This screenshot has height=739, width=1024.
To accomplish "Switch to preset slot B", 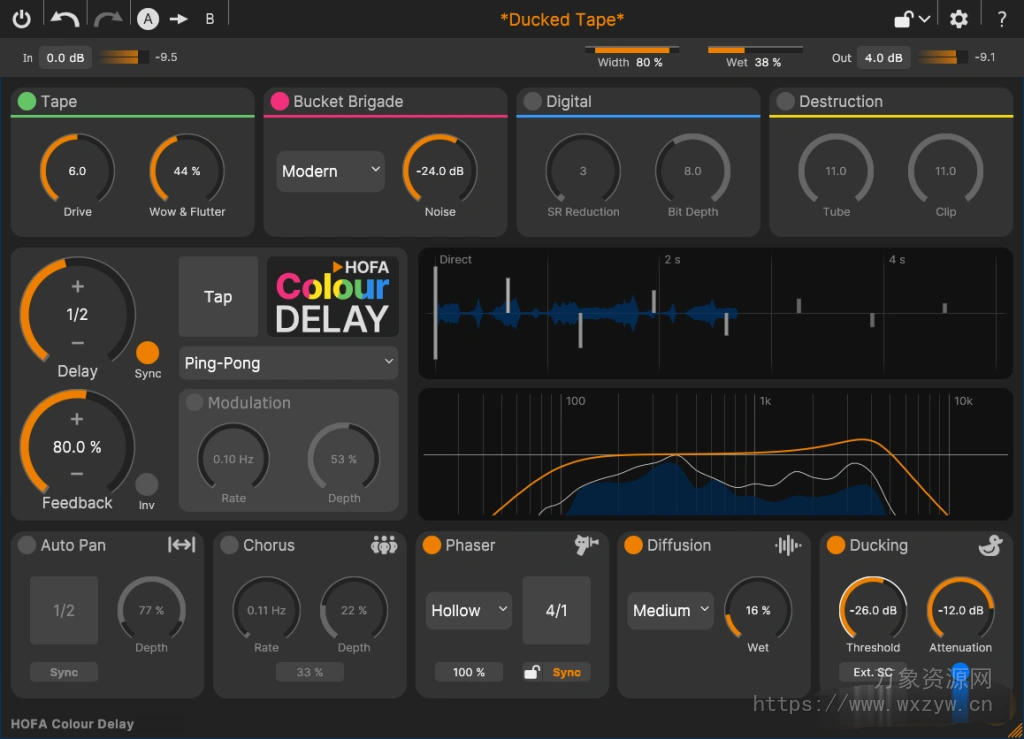I will click(210, 17).
